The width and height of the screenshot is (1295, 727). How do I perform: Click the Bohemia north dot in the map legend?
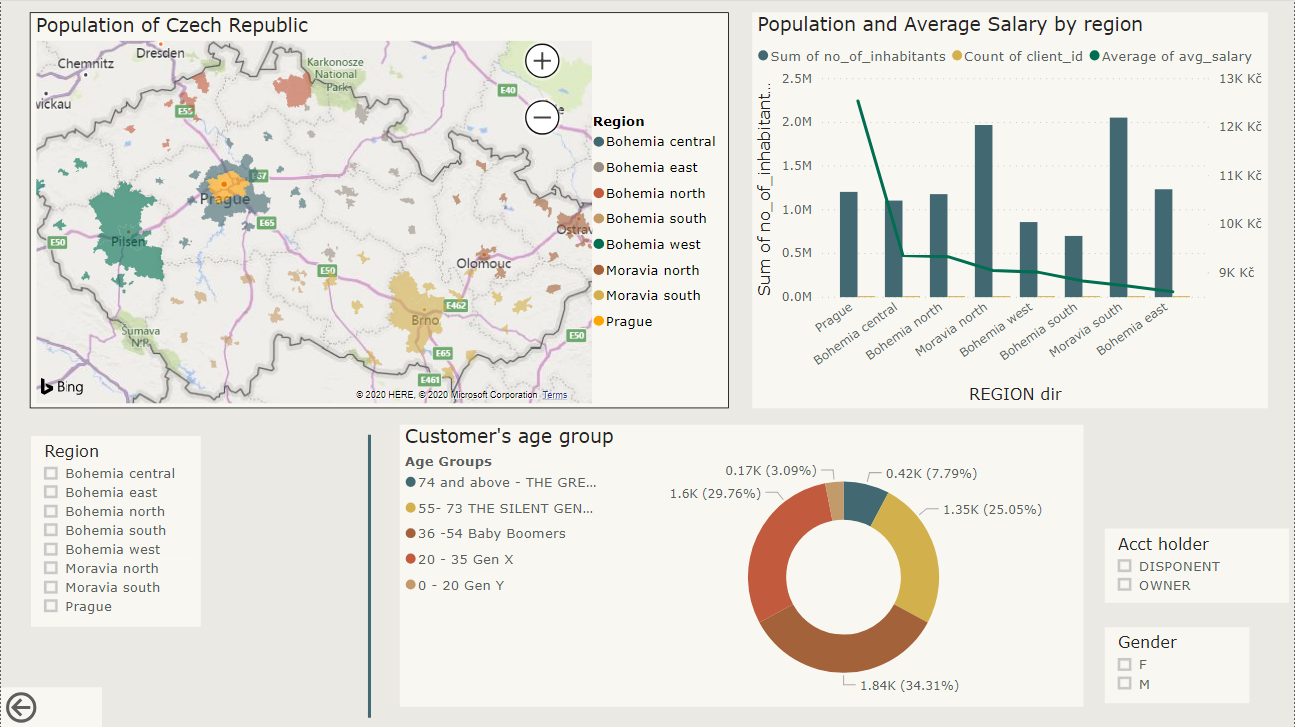click(x=600, y=192)
